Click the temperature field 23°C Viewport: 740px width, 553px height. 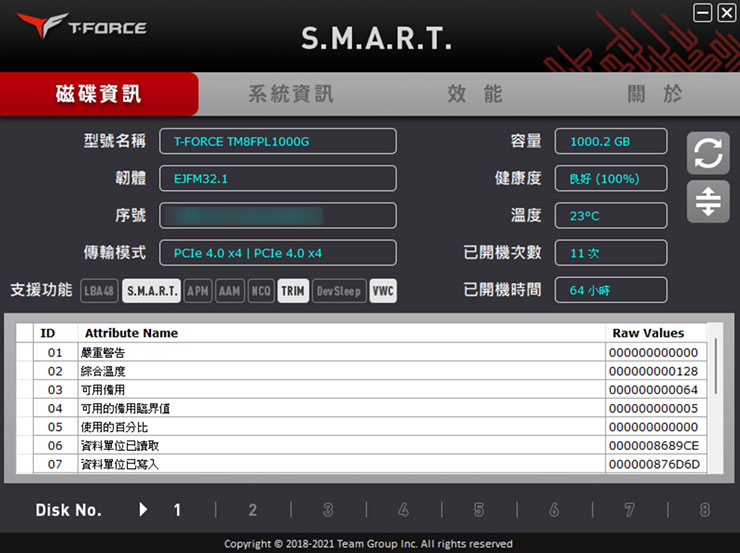tap(611, 216)
